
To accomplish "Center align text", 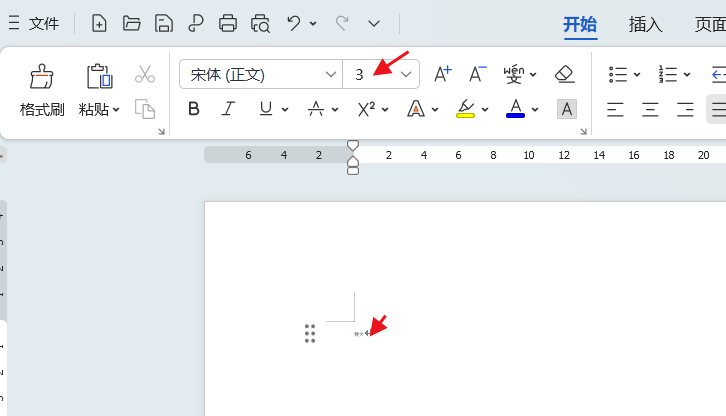I will pyautogui.click(x=650, y=109).
